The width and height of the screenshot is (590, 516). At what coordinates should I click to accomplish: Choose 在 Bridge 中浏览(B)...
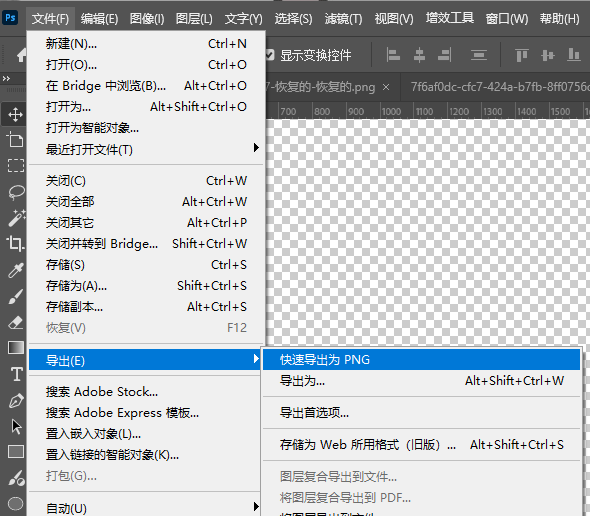146,86
